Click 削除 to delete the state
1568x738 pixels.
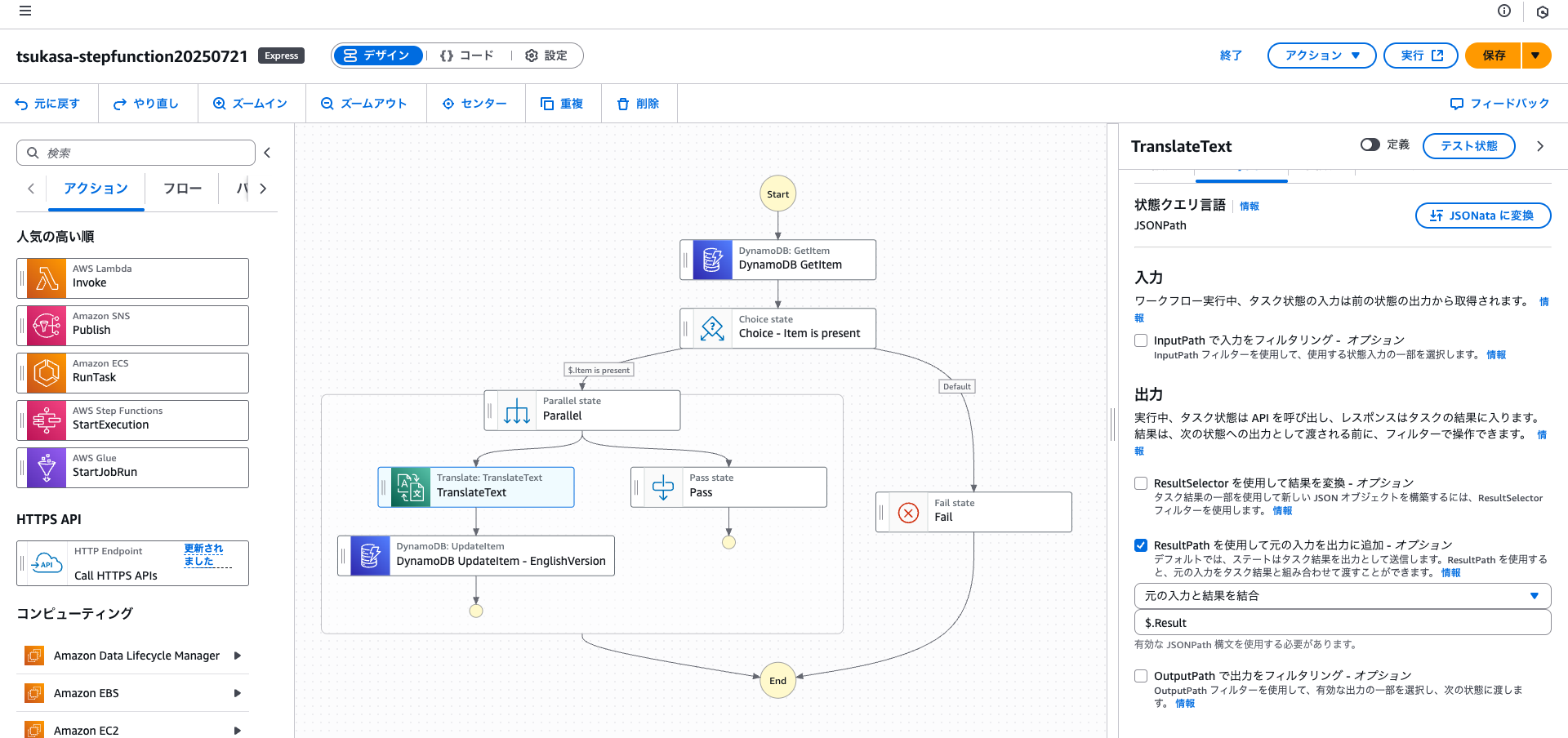(638, 104)
